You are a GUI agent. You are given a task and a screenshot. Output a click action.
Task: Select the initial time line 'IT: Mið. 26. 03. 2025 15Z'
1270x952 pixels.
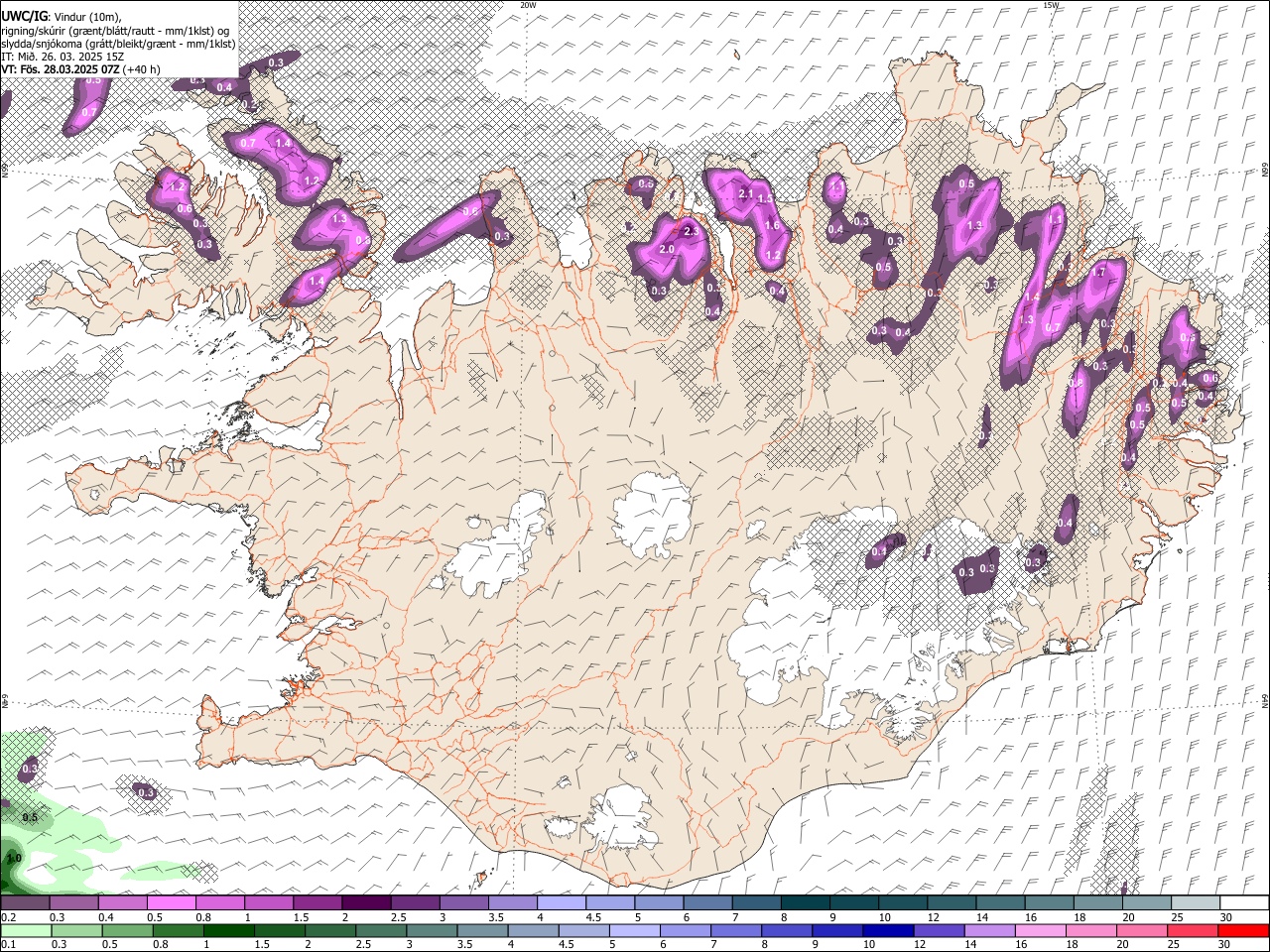63,57
